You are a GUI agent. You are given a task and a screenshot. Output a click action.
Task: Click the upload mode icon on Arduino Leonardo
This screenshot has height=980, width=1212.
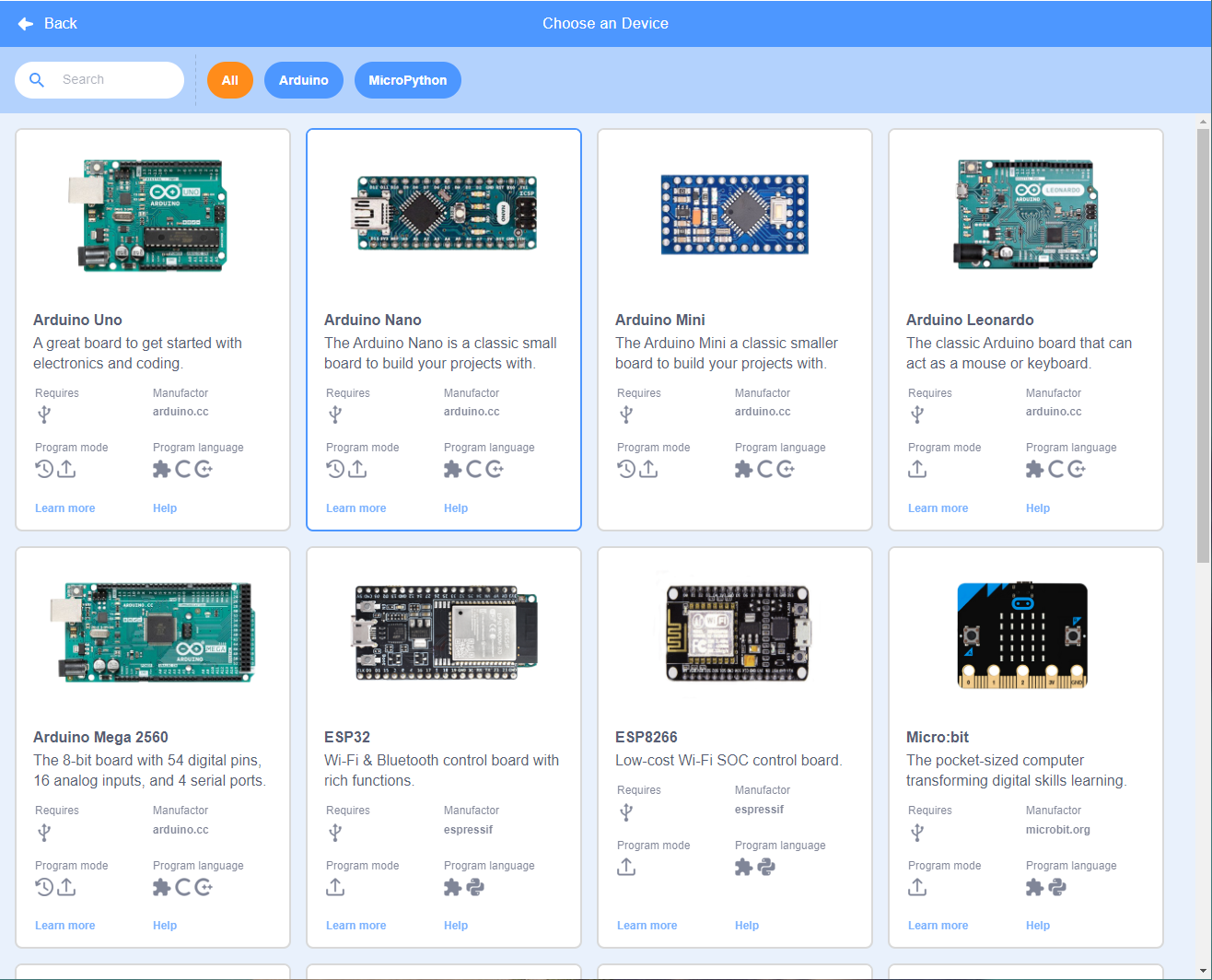click(917, 470)
